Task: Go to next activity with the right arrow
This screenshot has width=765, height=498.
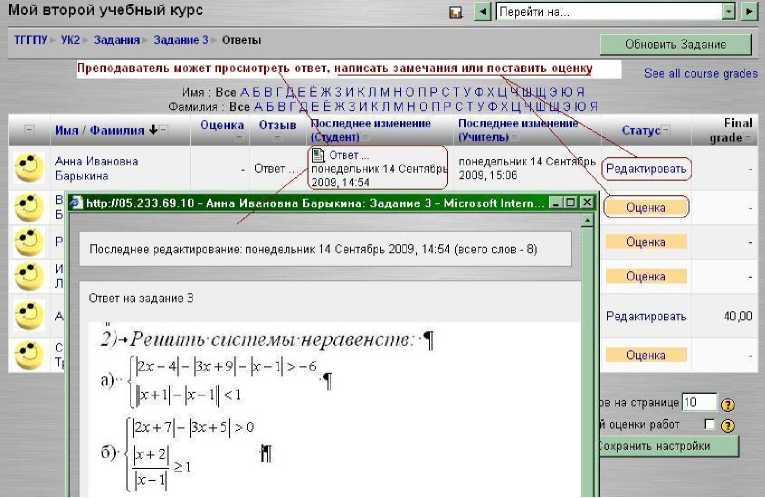Action: click(749, 12)
